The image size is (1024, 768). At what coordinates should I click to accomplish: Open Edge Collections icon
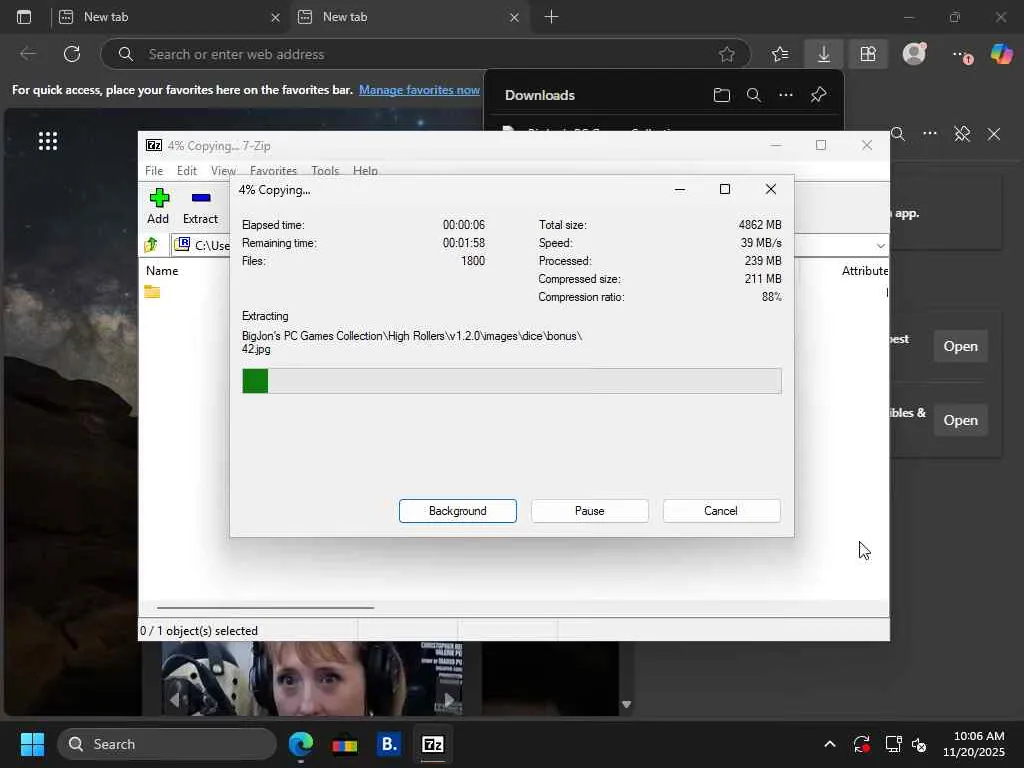(868, 54)
